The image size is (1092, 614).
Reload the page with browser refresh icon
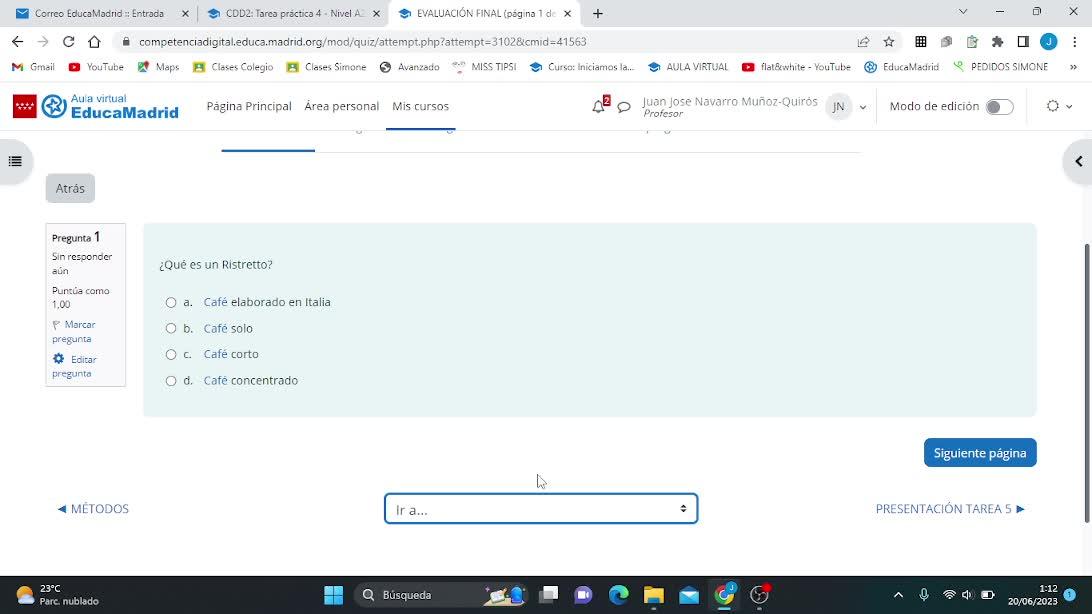(68, 42)
